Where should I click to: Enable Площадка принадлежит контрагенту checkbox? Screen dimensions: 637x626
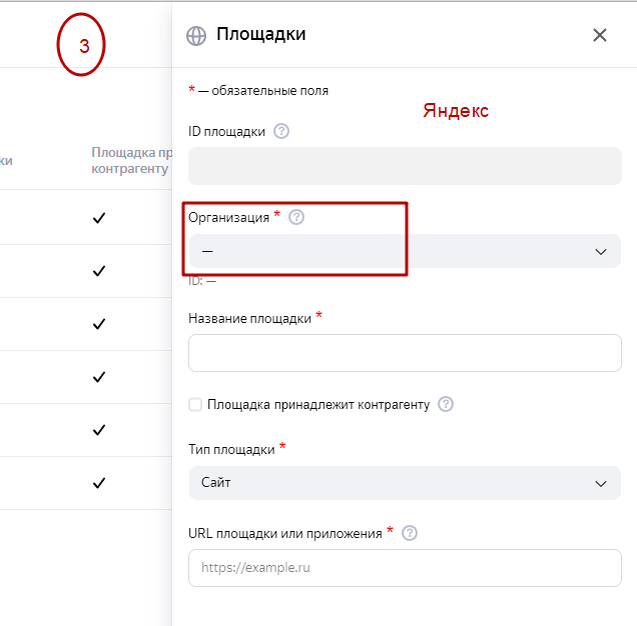(195, 405)
